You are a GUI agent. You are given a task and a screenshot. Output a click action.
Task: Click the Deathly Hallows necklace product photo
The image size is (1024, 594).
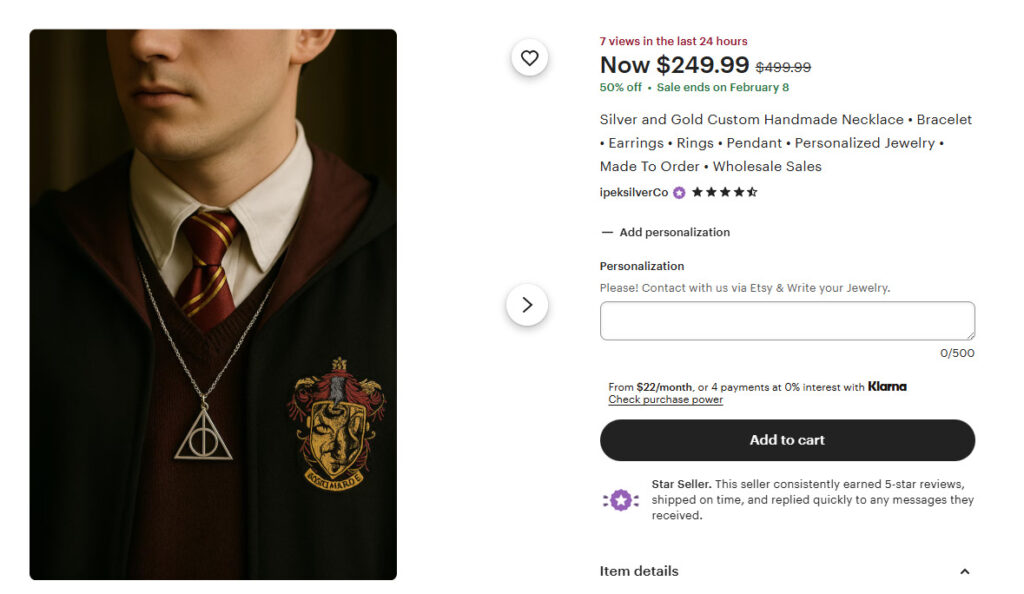[213, 304]
